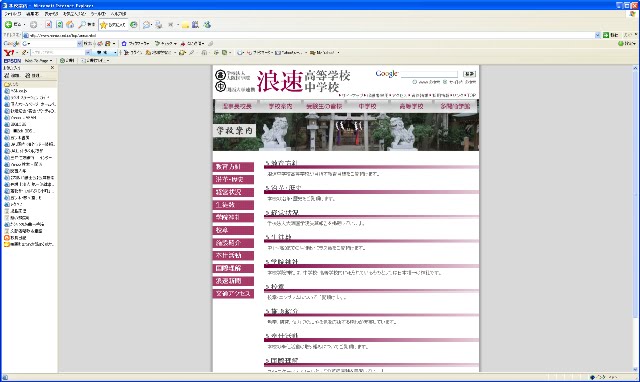The image size is (640, 382).
Task: Click the 沿革・歴史 side menu button
Action: [233, 180]
